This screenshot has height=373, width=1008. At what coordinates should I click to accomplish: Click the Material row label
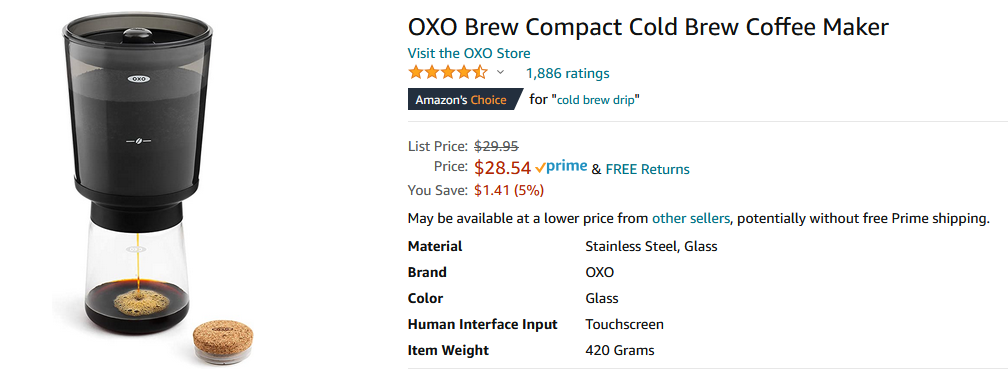[x=435, y=246]
